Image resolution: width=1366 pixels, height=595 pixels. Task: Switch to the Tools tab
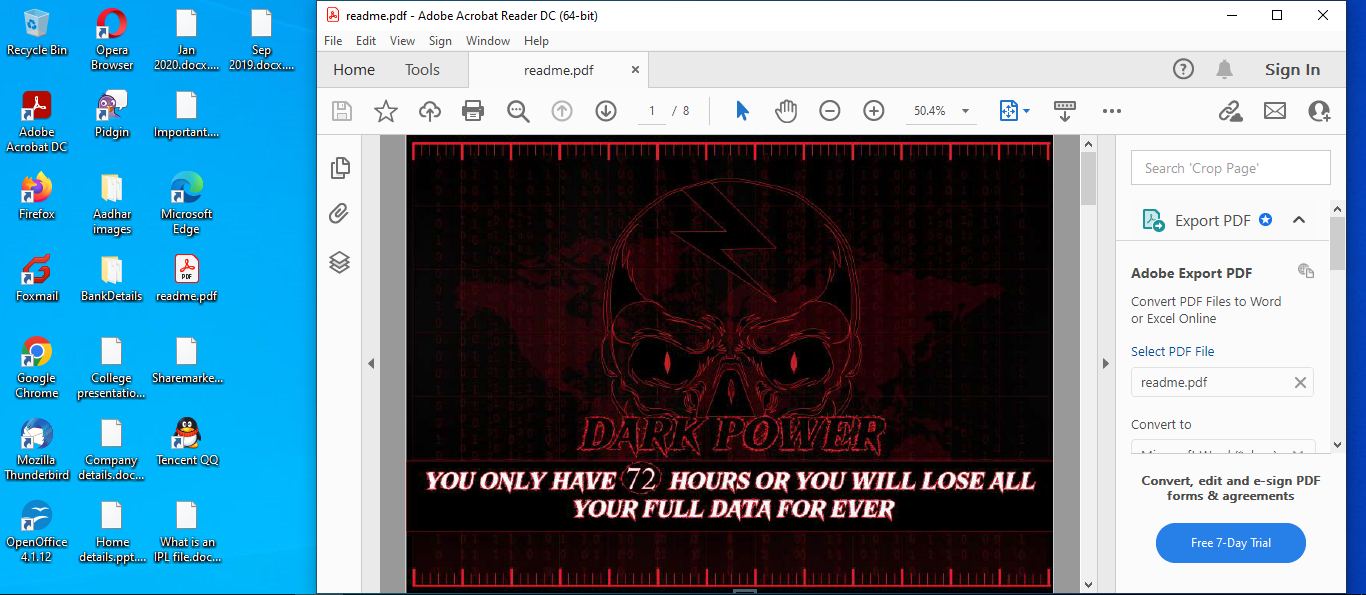421,69
